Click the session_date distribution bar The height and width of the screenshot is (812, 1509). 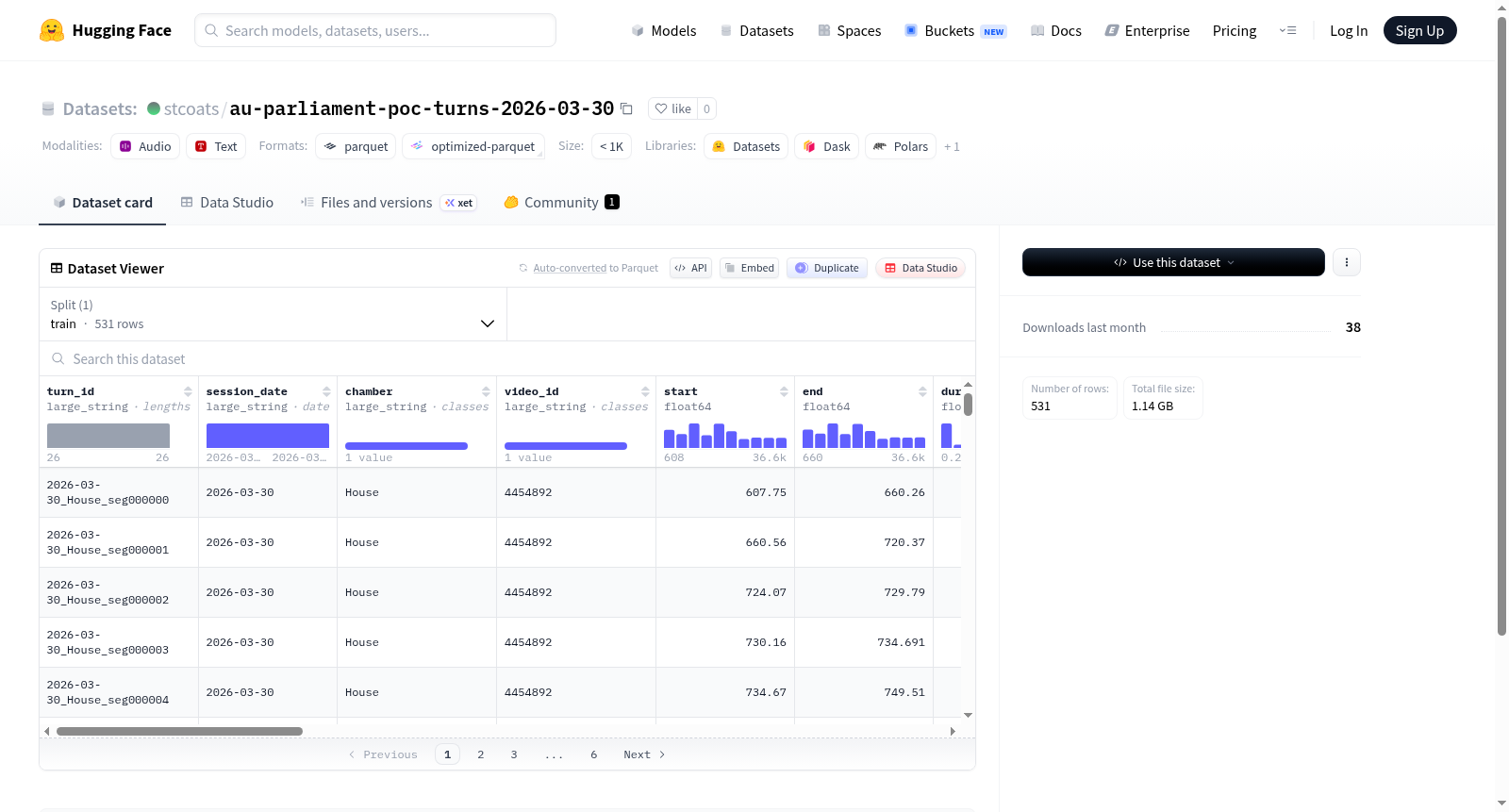click(268, 436)
